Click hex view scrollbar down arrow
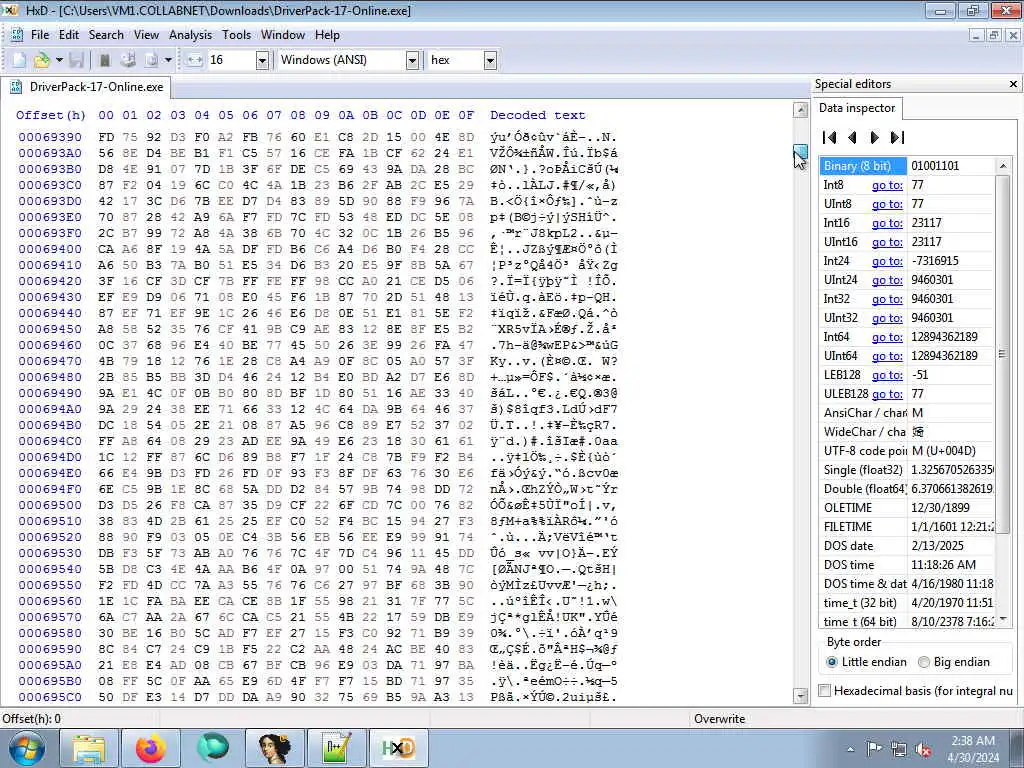Viewport: 1024px width, 768px height. click(800, 696)
